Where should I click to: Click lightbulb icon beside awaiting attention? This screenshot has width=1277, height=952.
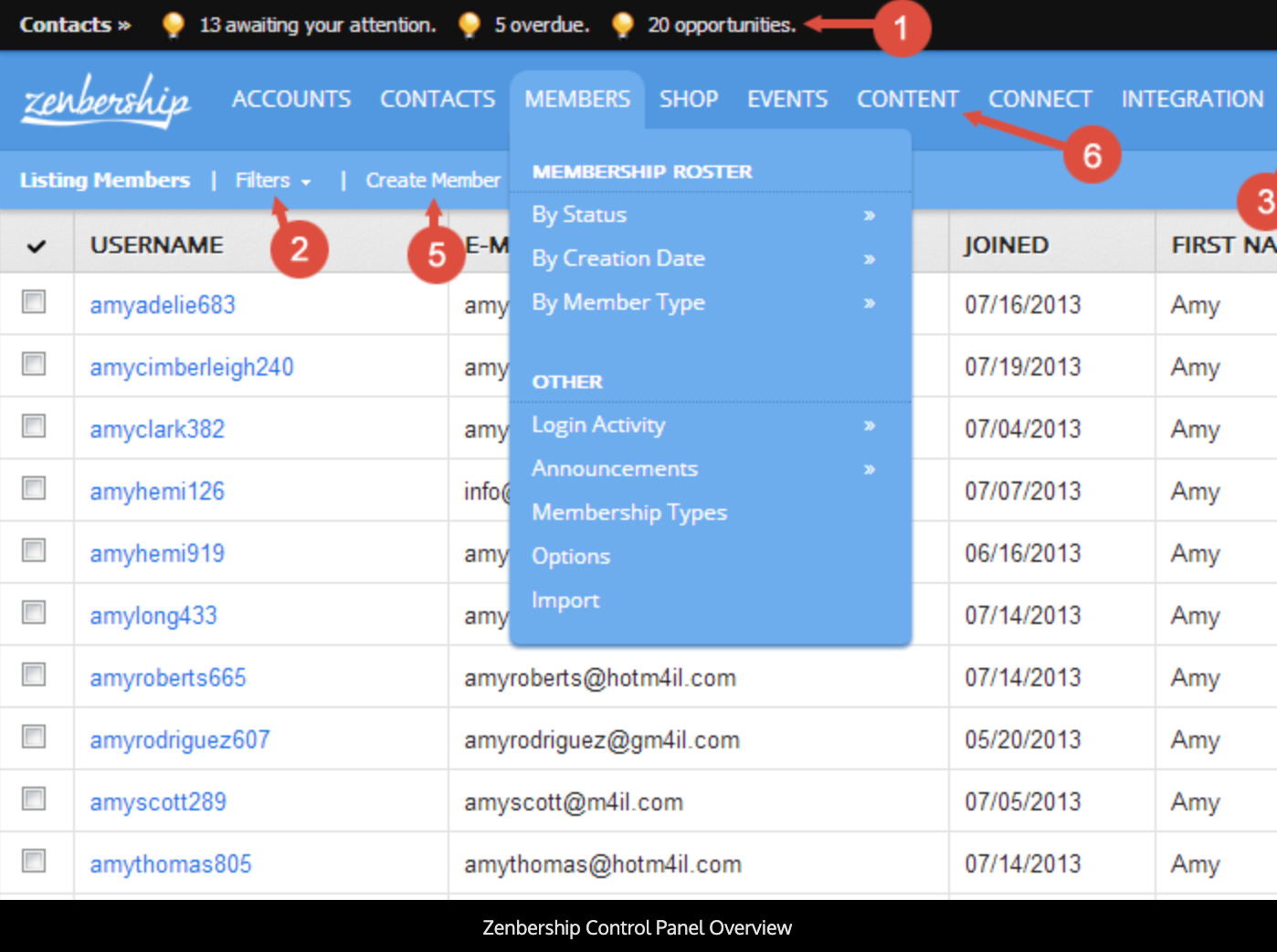[x=173, y=25]
